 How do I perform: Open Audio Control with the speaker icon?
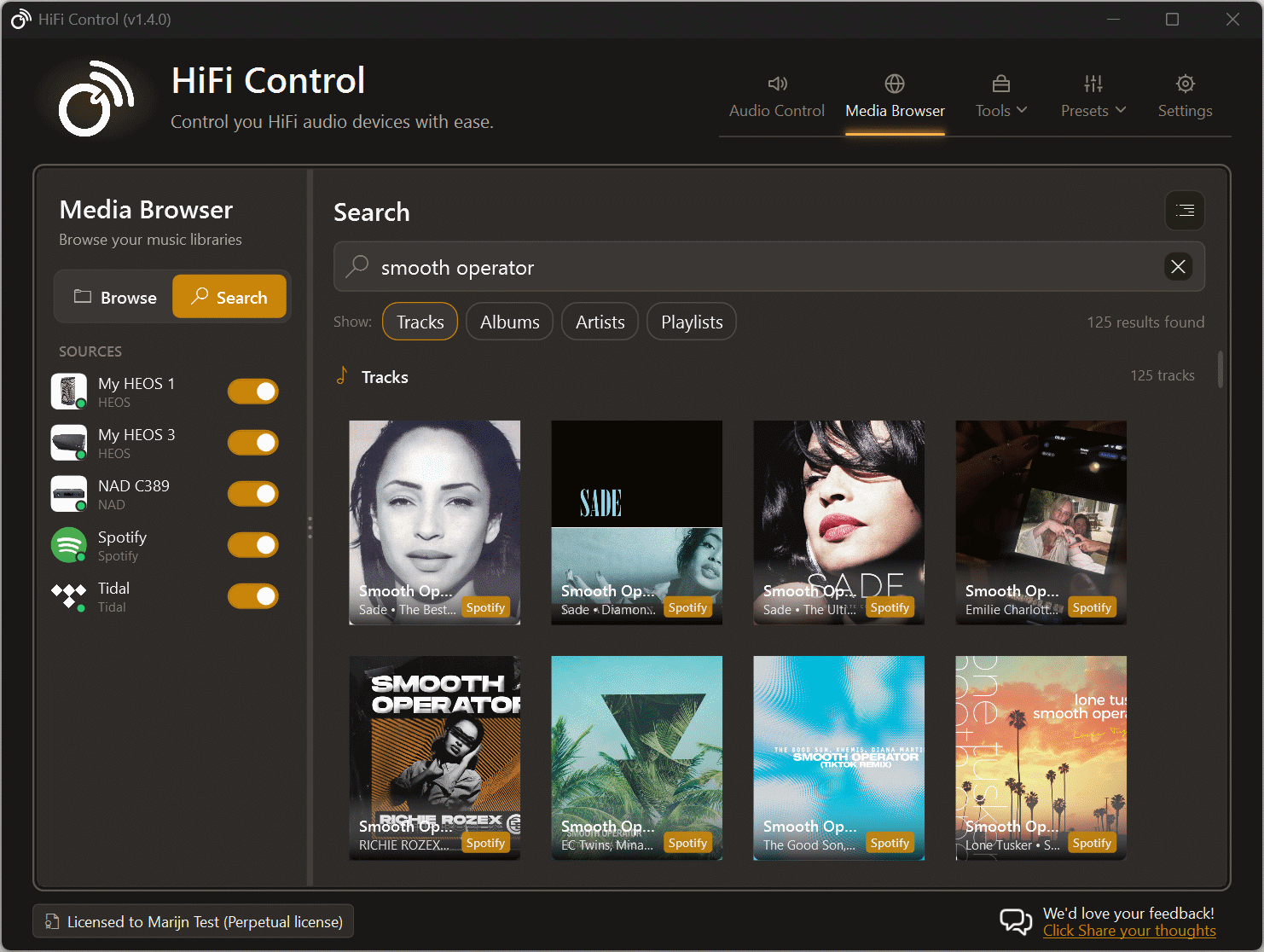[x=776, y=84]
